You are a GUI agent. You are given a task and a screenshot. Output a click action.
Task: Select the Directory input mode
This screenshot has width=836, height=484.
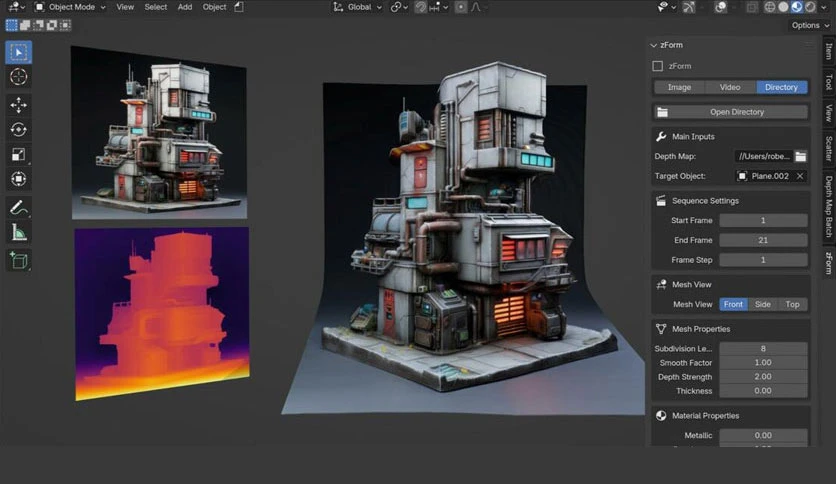click(x=781, y=87)
